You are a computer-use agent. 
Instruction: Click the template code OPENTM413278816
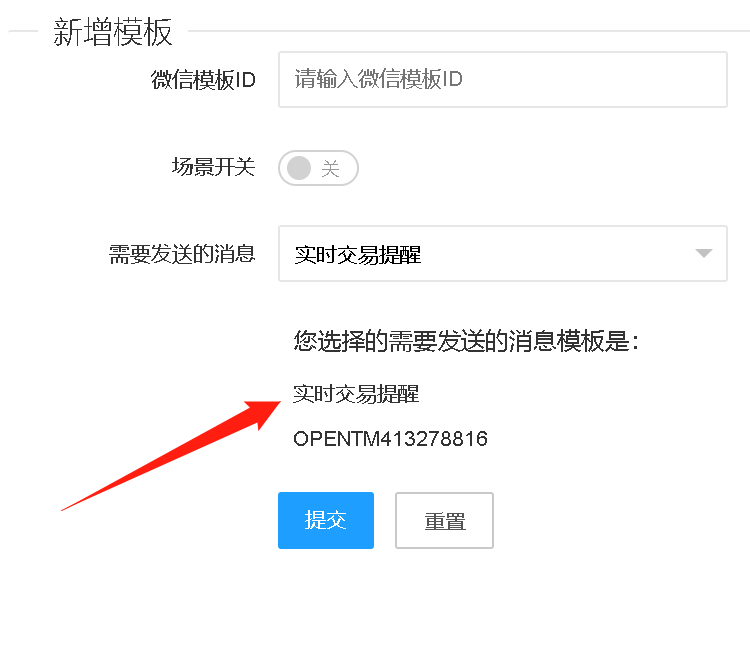coord(390,438)
